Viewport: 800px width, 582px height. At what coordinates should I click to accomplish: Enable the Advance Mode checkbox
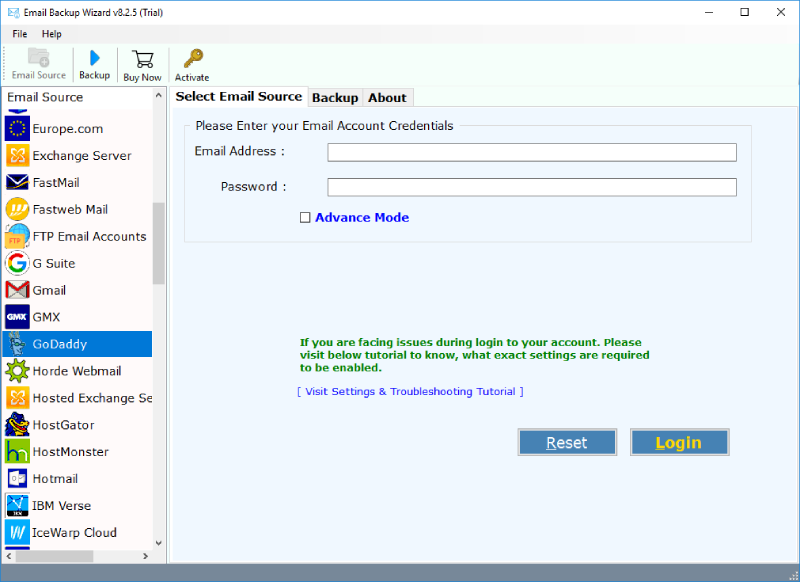click(x=305, y=218)
